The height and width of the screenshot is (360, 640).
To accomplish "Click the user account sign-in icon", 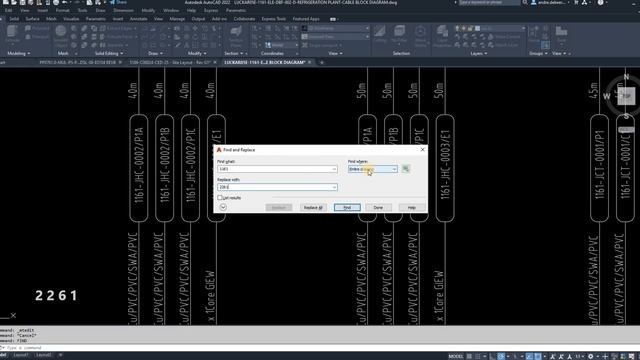I will click(x=534, y=2).
